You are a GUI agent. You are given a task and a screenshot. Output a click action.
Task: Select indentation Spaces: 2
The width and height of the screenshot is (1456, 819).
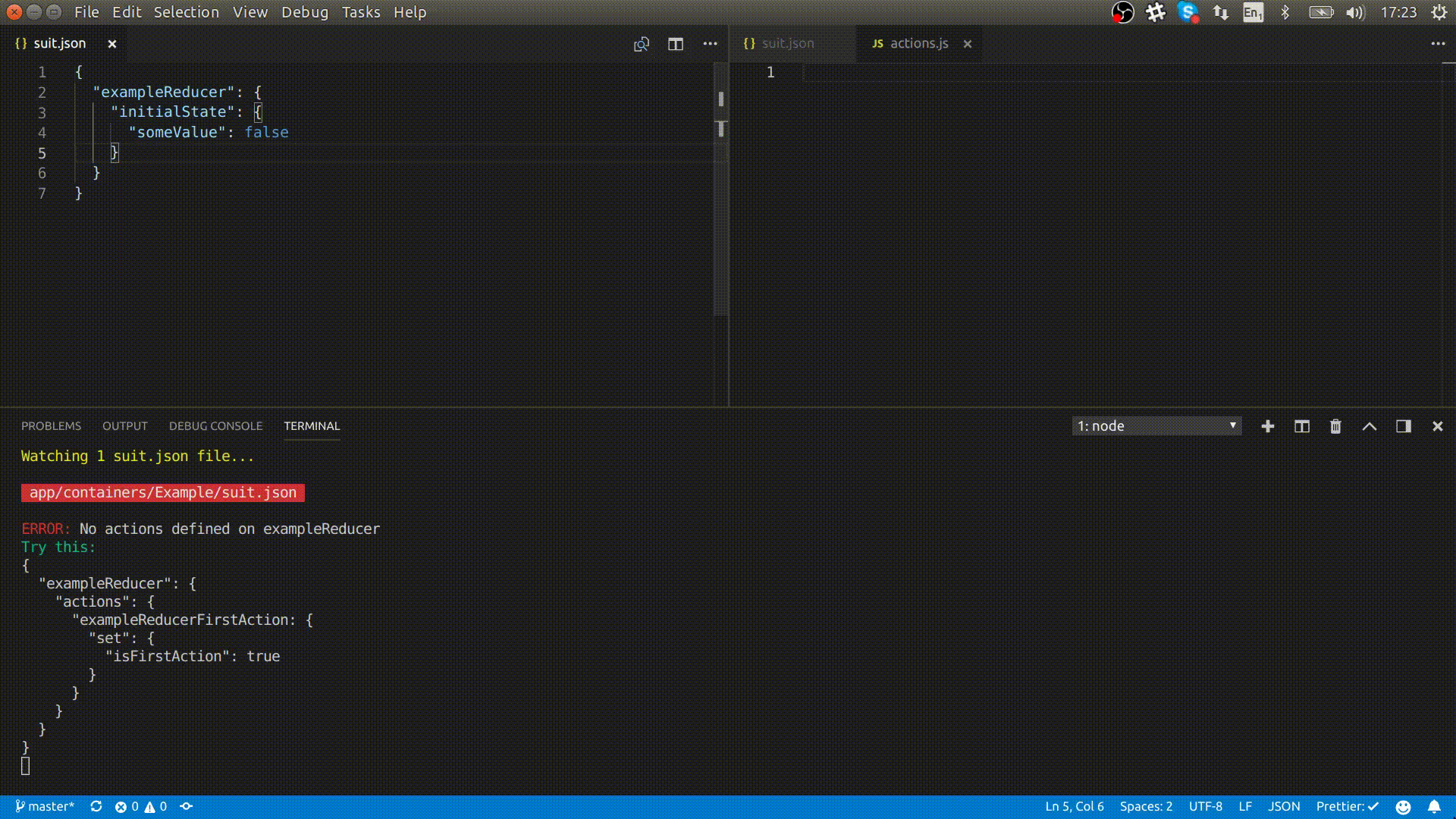coord(1146,806)
